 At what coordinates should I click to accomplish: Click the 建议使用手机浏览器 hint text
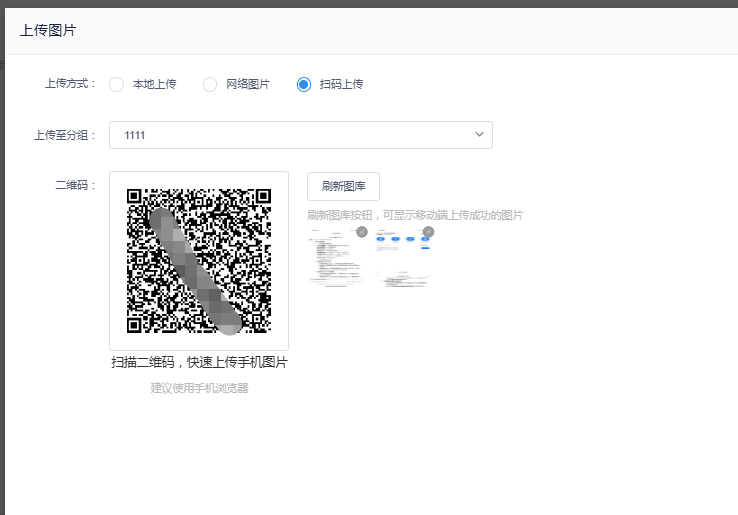[x=199, y=388]
